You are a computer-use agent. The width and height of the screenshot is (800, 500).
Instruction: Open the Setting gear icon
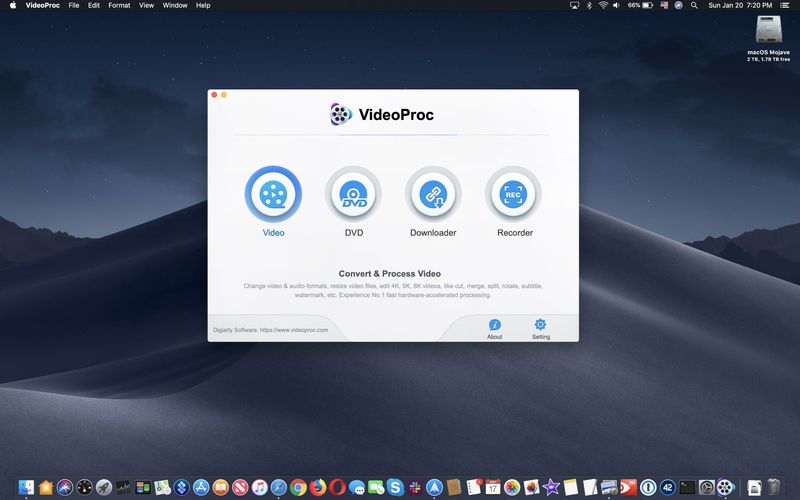coord(540,324)
